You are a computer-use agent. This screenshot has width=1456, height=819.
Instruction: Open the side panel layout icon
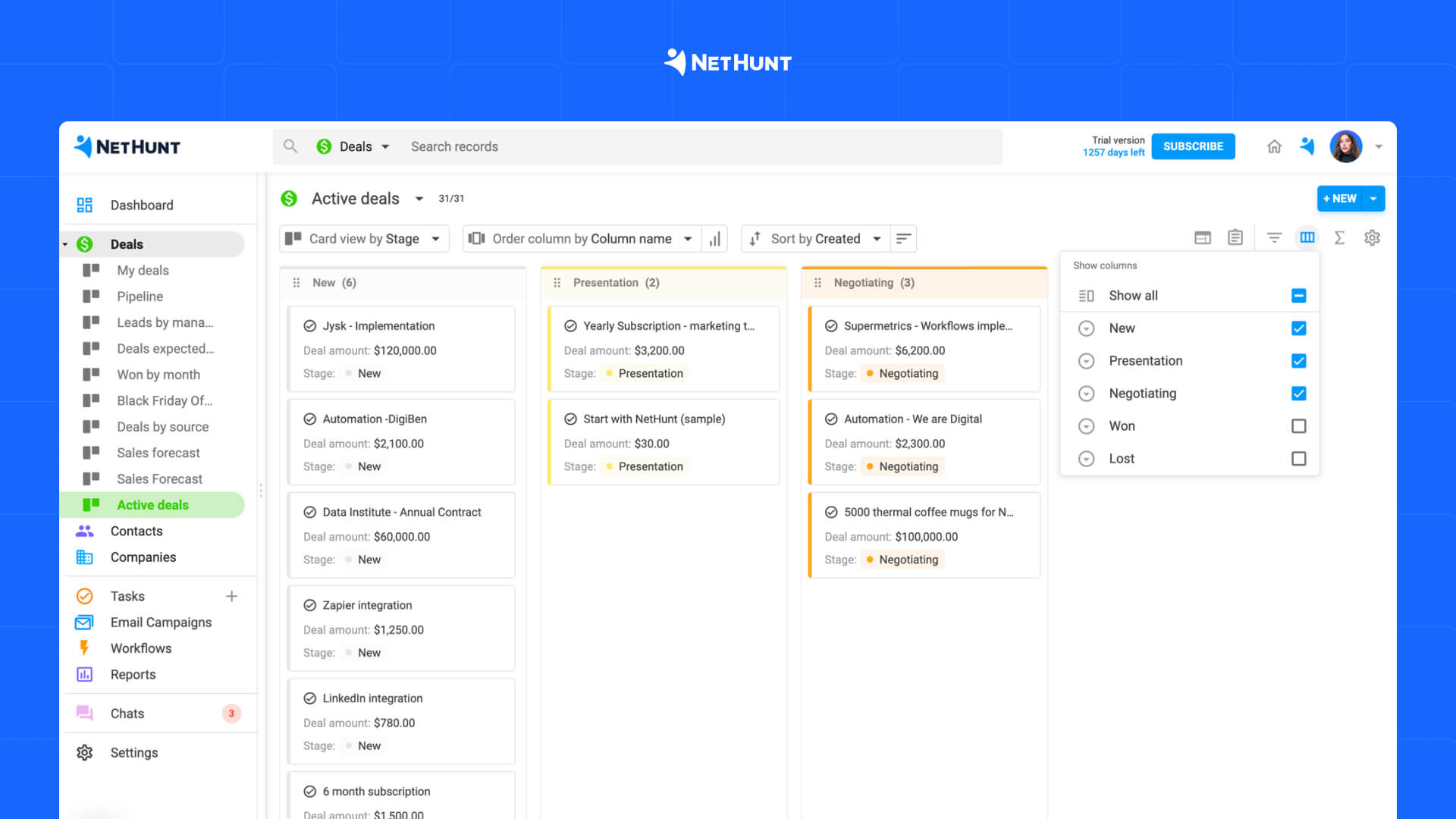1202,237
